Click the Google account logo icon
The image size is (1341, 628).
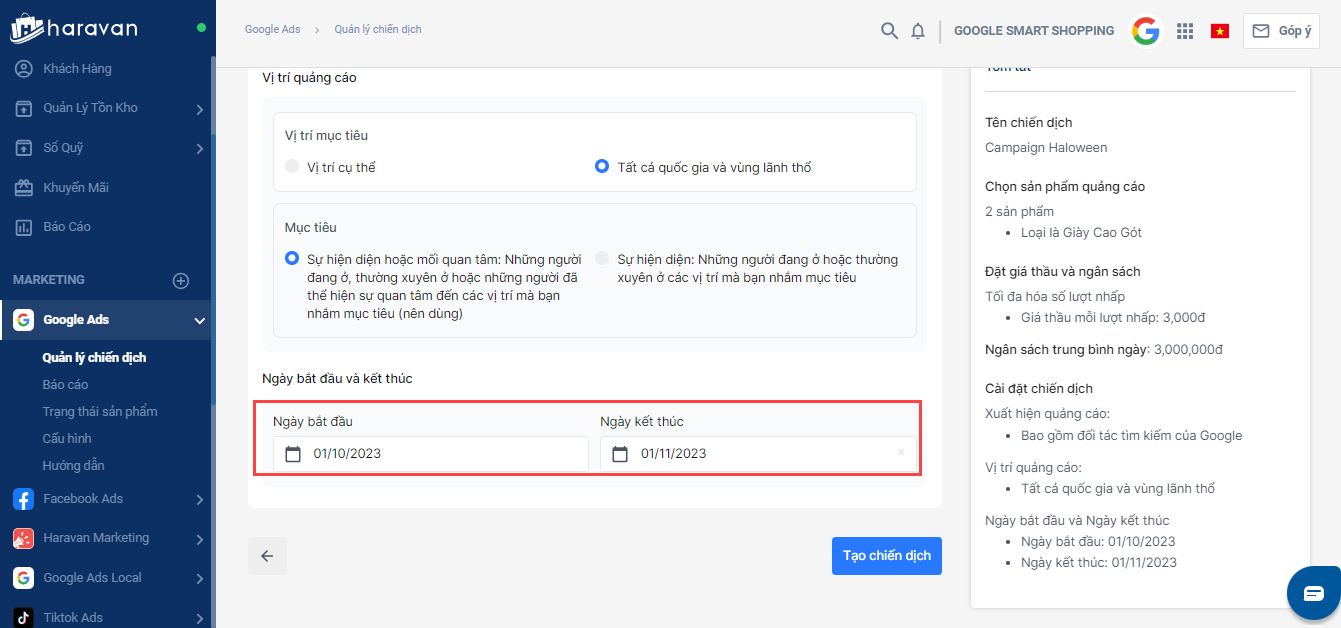[x=1146, y=31]
